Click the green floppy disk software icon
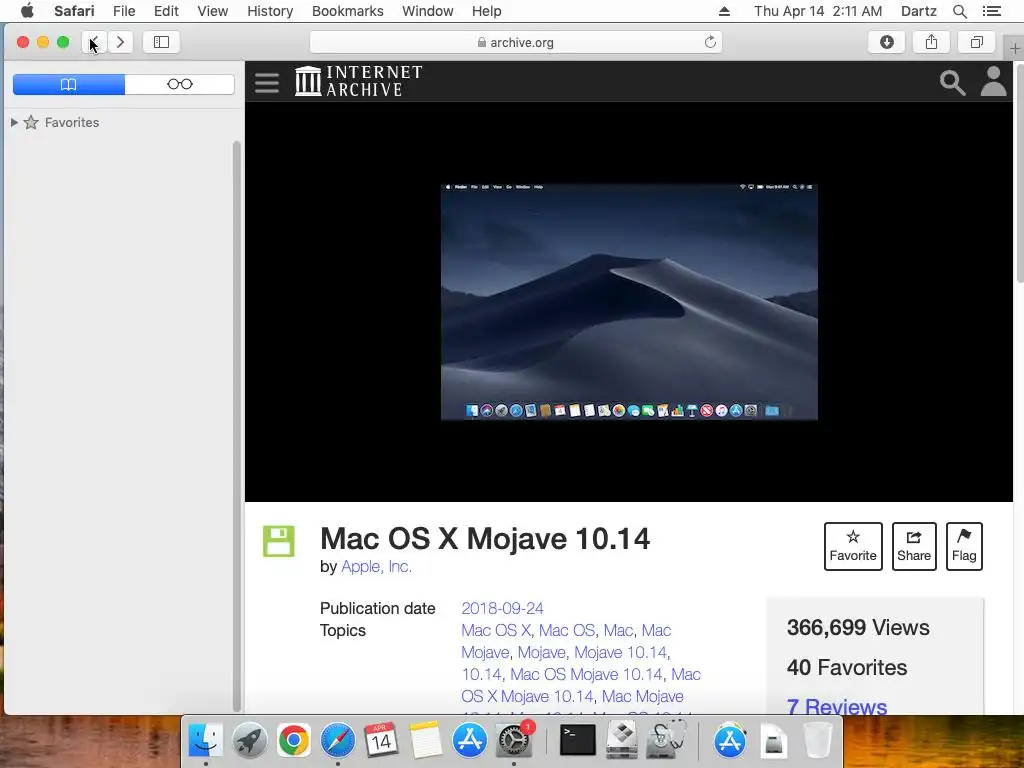 (279, 541)
